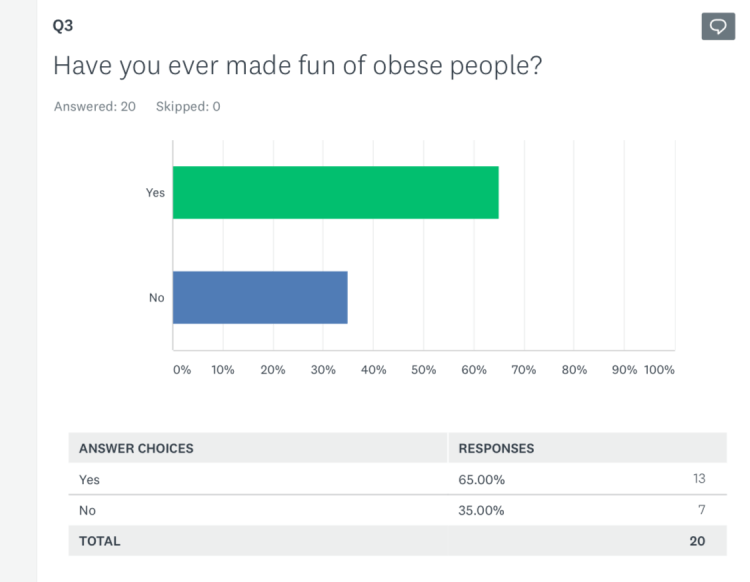Screen dimensions: 750x582
Task: Click the 35.00% response value
Action: click(x=481, y=510)
